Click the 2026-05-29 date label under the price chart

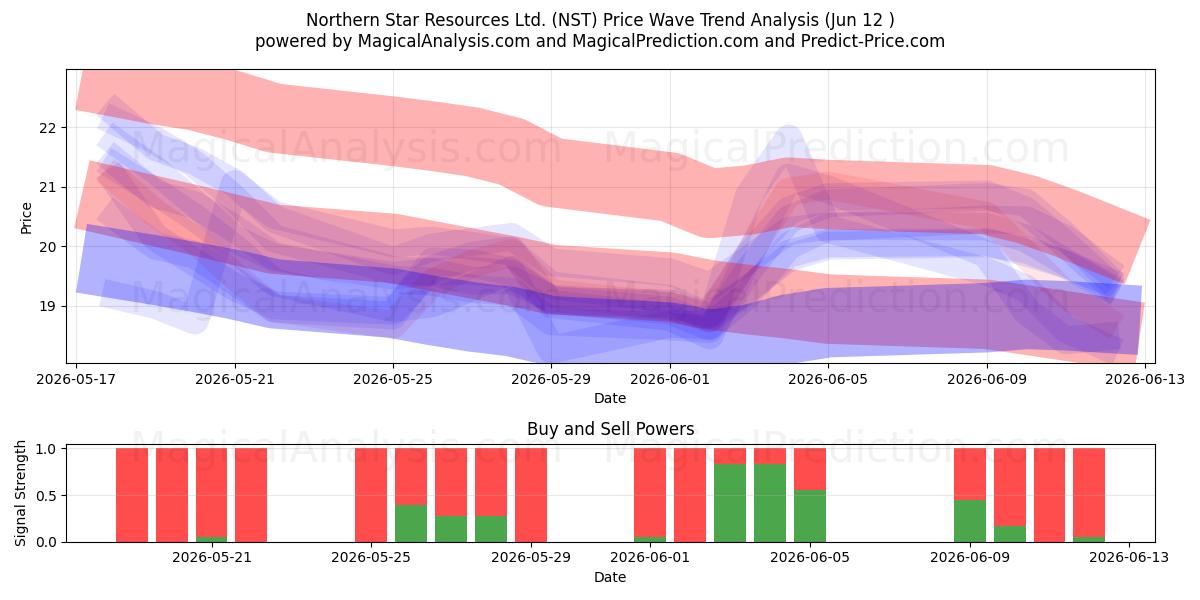point(551,379)
